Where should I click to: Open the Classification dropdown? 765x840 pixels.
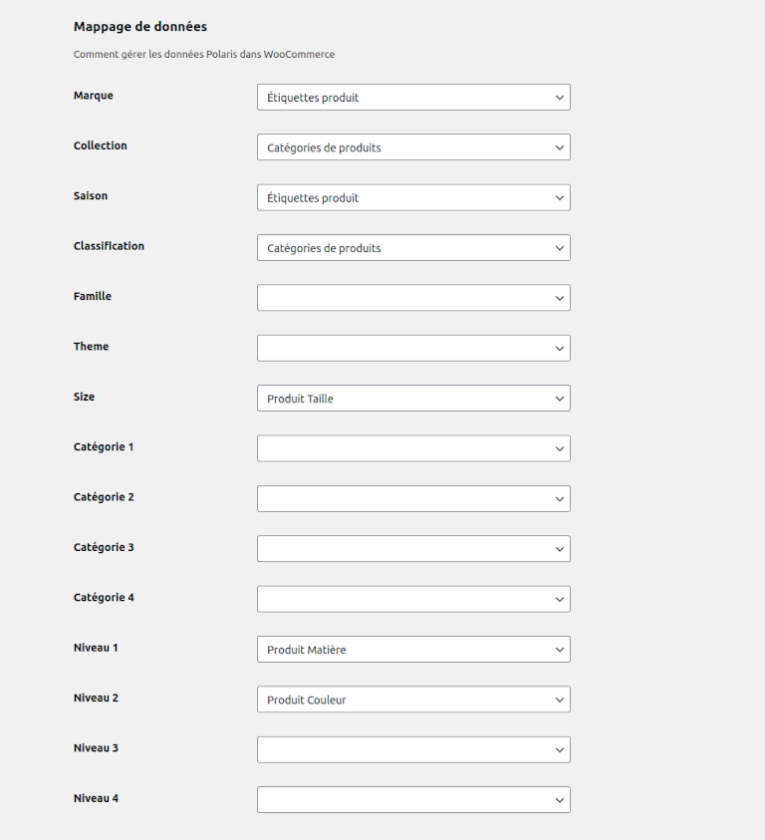click(x=414, y=248)
